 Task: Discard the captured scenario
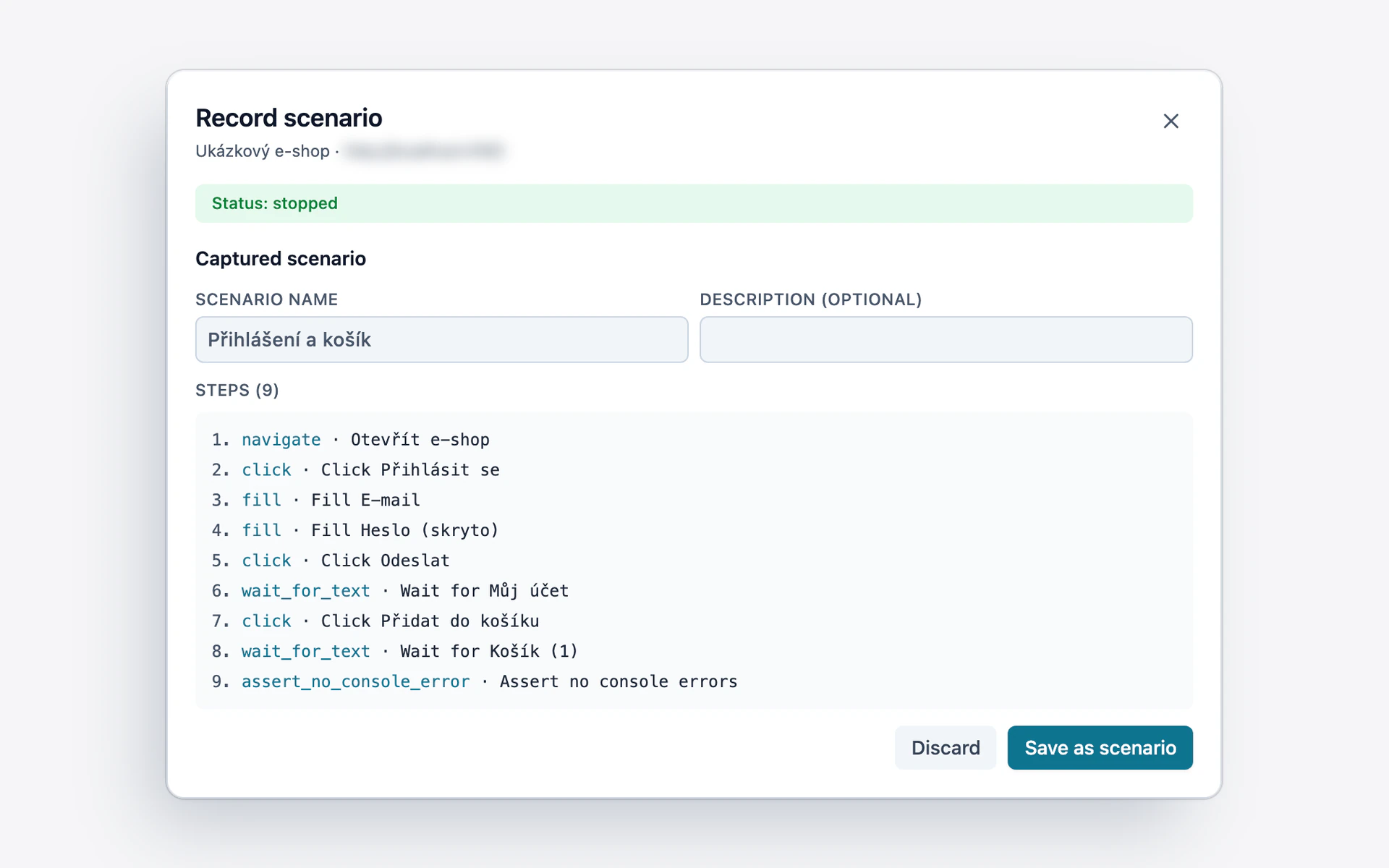[x=945, y=747]
